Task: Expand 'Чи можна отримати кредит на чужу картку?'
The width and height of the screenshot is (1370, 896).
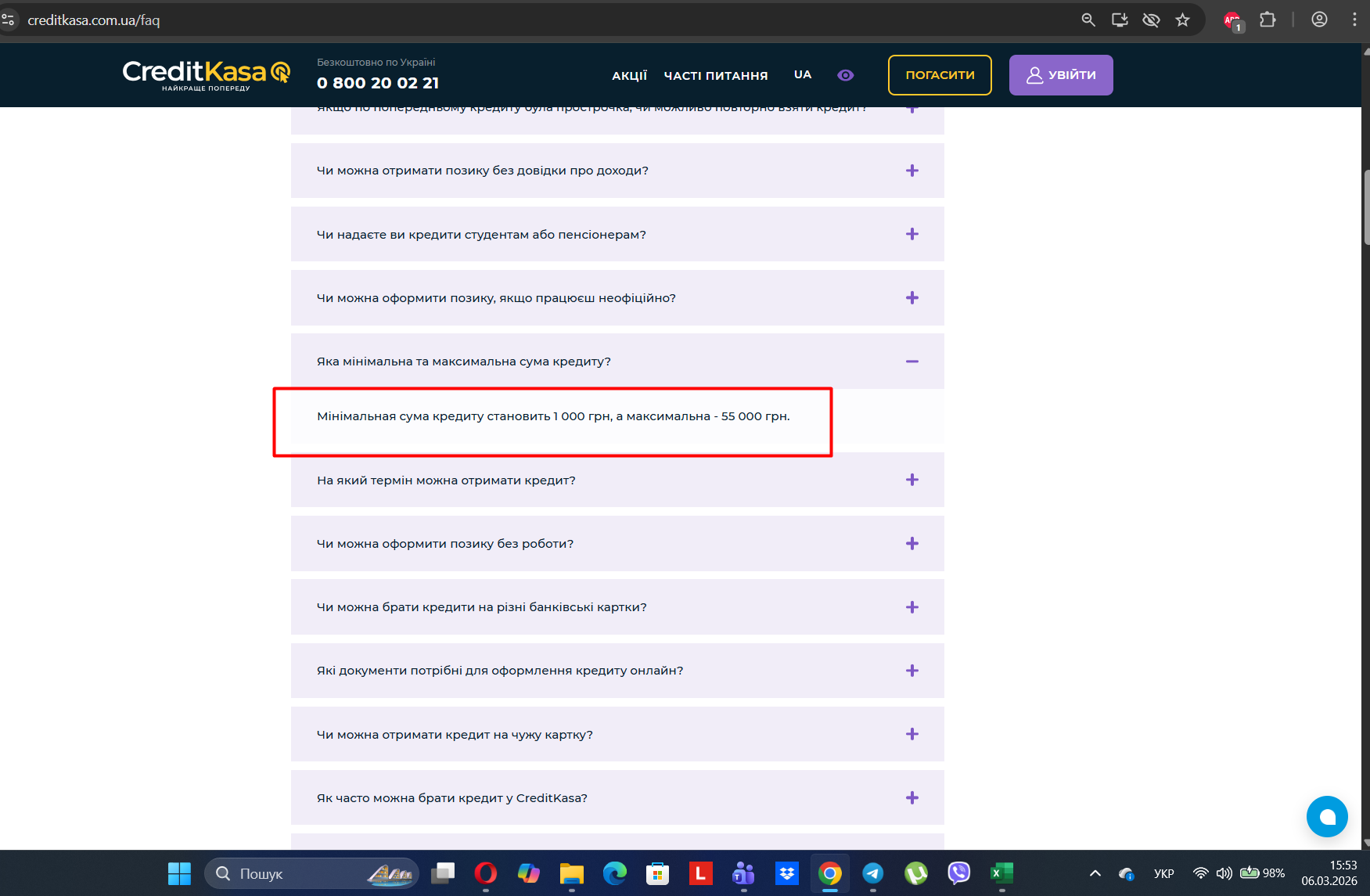Action: tap(617, 734)
